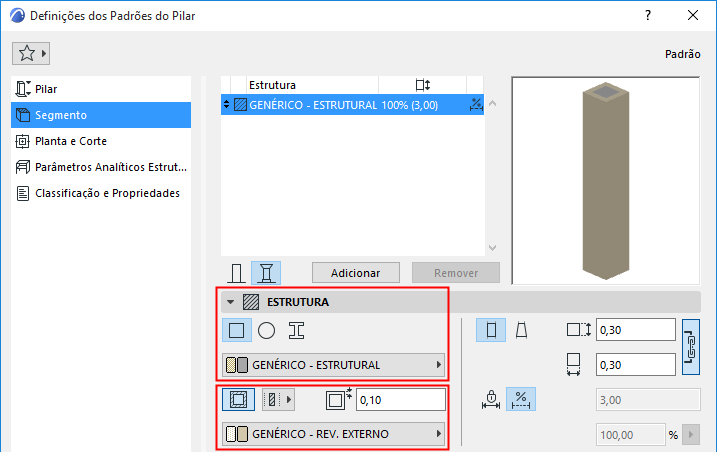Select rectangular cross-section shape

236,330
